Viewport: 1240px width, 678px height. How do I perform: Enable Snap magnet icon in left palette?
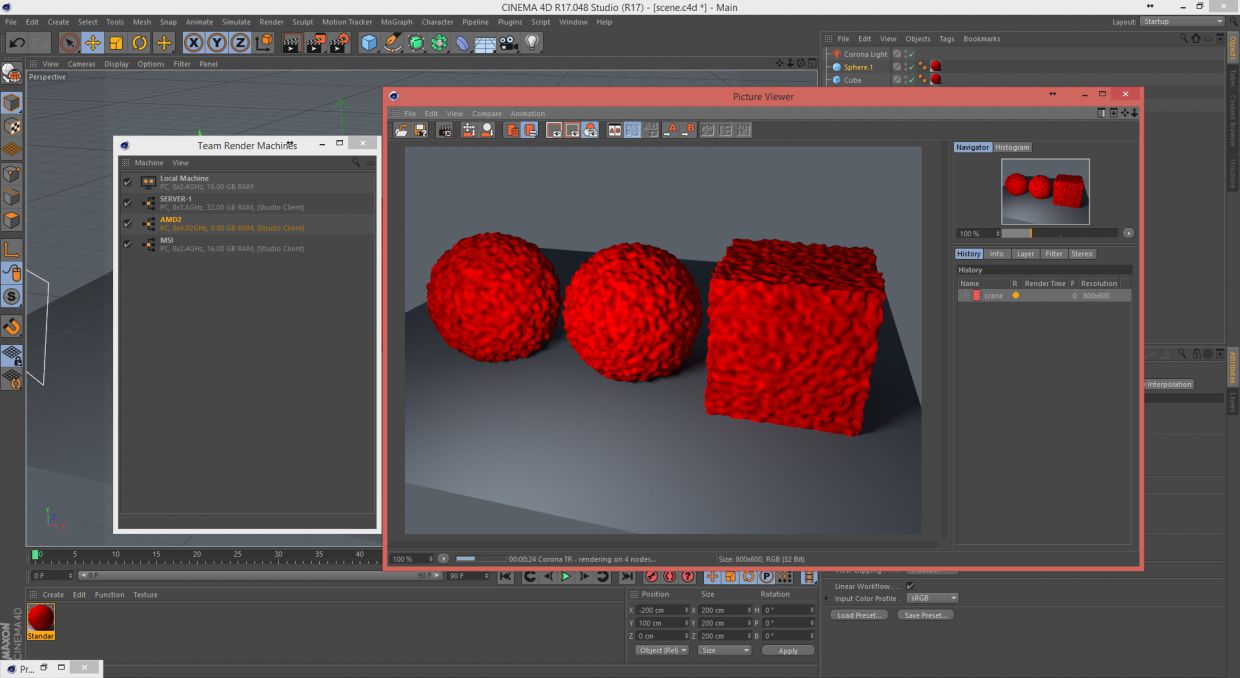point(11,325)
